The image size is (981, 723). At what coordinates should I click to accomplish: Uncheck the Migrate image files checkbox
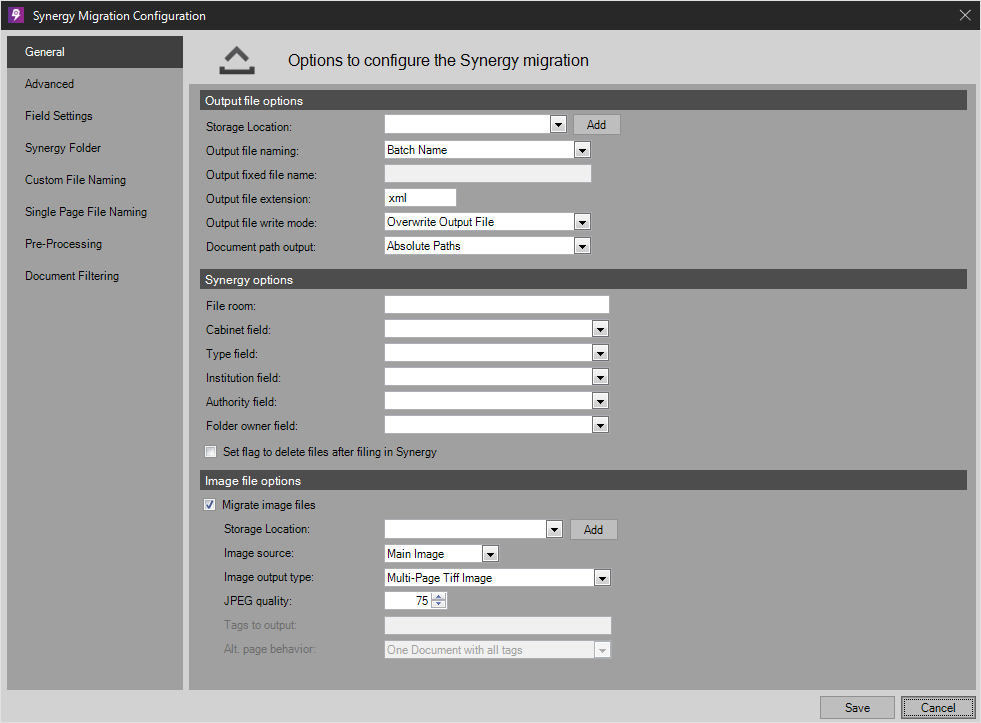coord(210,505)
